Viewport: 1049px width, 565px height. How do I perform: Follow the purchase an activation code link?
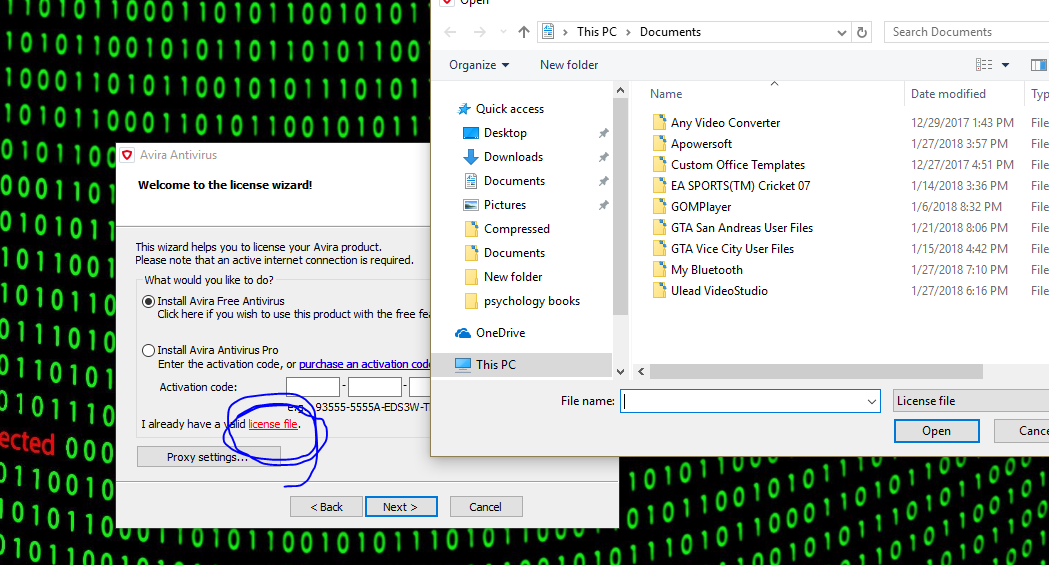[365, 364]
